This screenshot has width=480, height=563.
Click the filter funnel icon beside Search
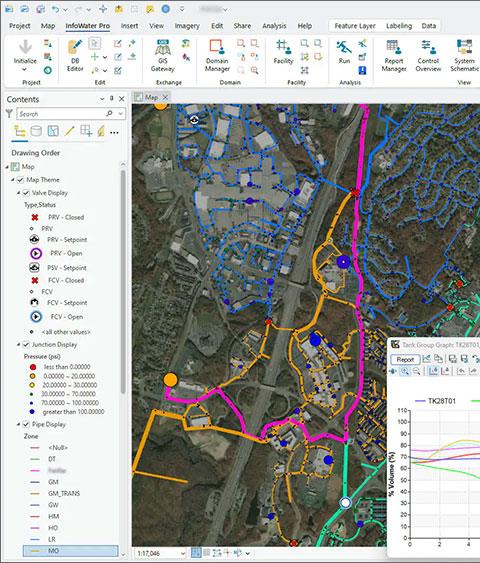(9, 114)
